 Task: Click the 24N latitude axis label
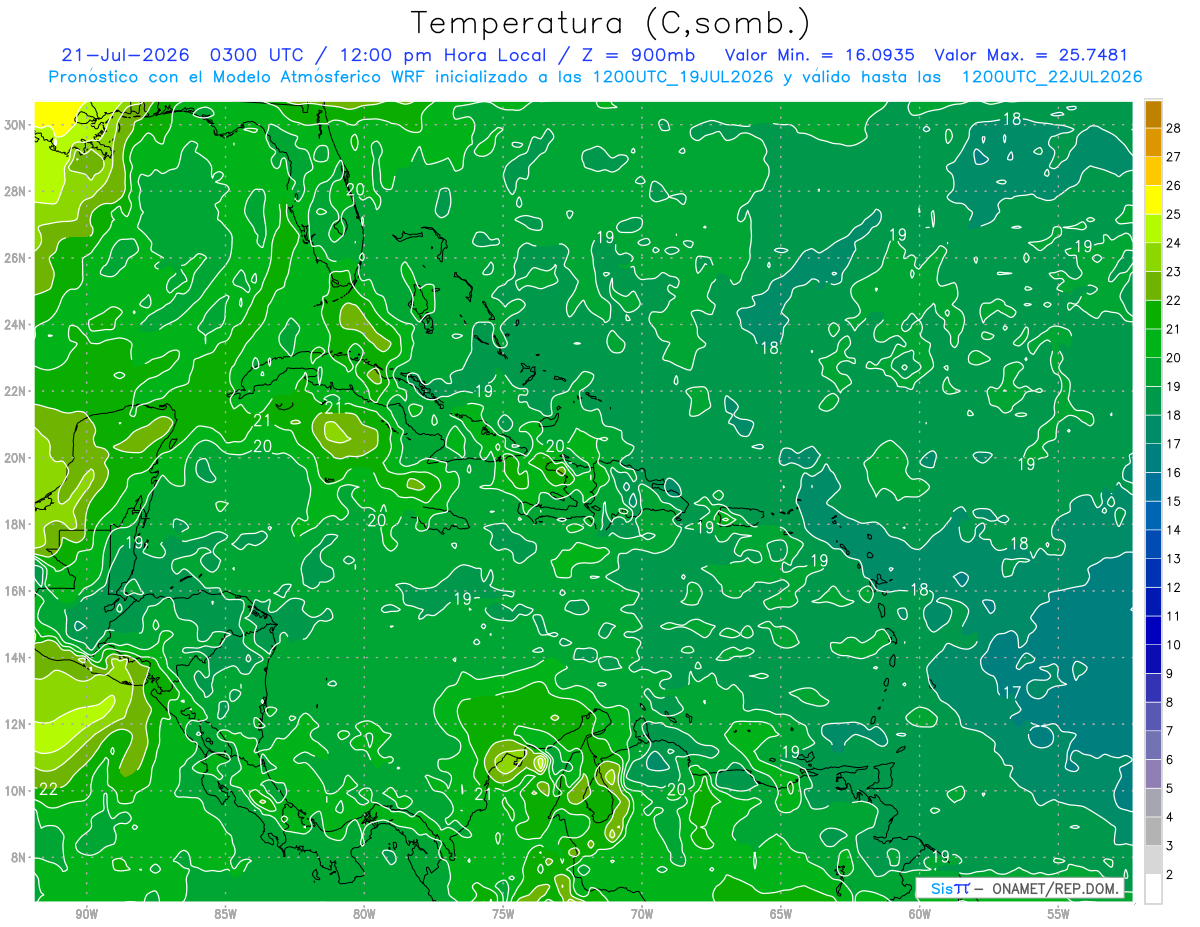click(16, 325)
